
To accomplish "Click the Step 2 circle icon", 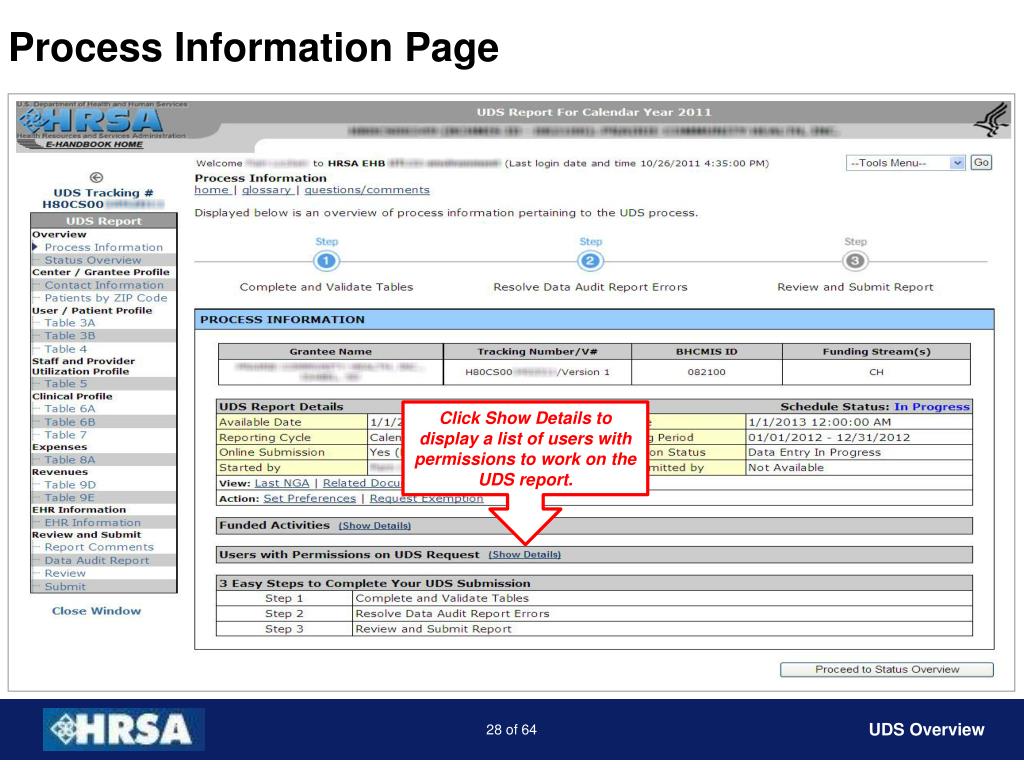I will 590,261.
